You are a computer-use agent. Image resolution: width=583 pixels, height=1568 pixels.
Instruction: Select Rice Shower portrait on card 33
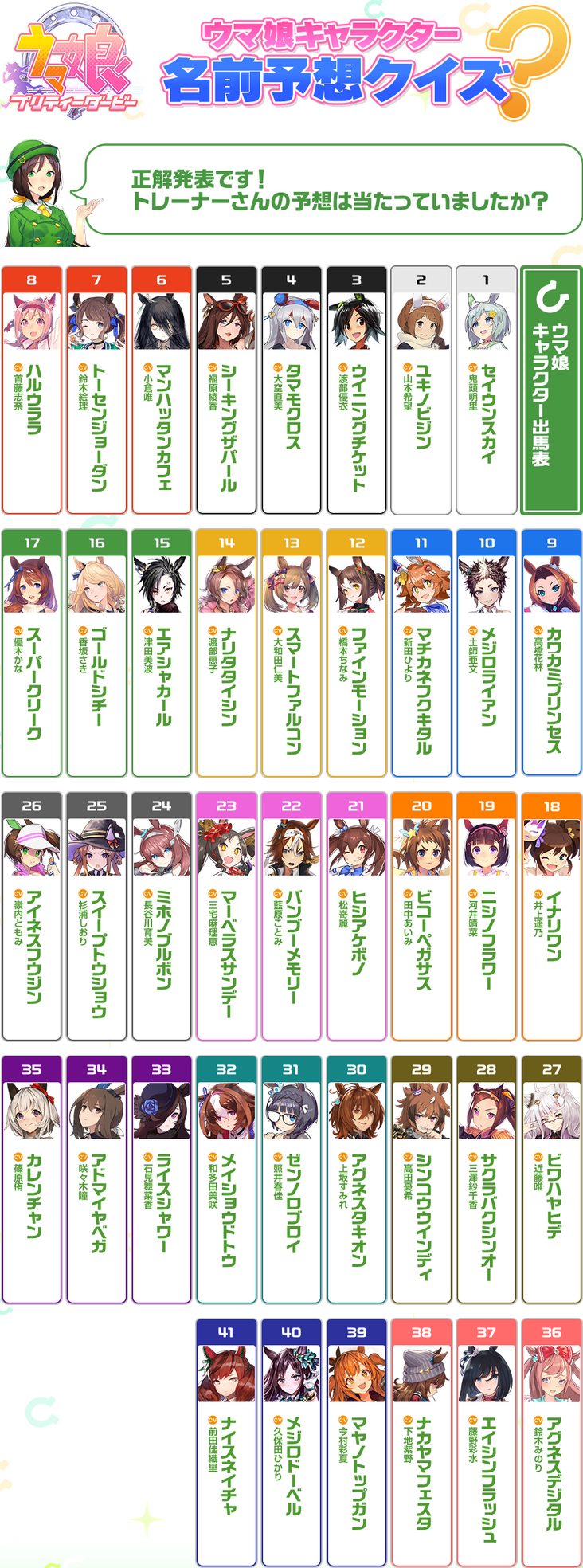162,1111
